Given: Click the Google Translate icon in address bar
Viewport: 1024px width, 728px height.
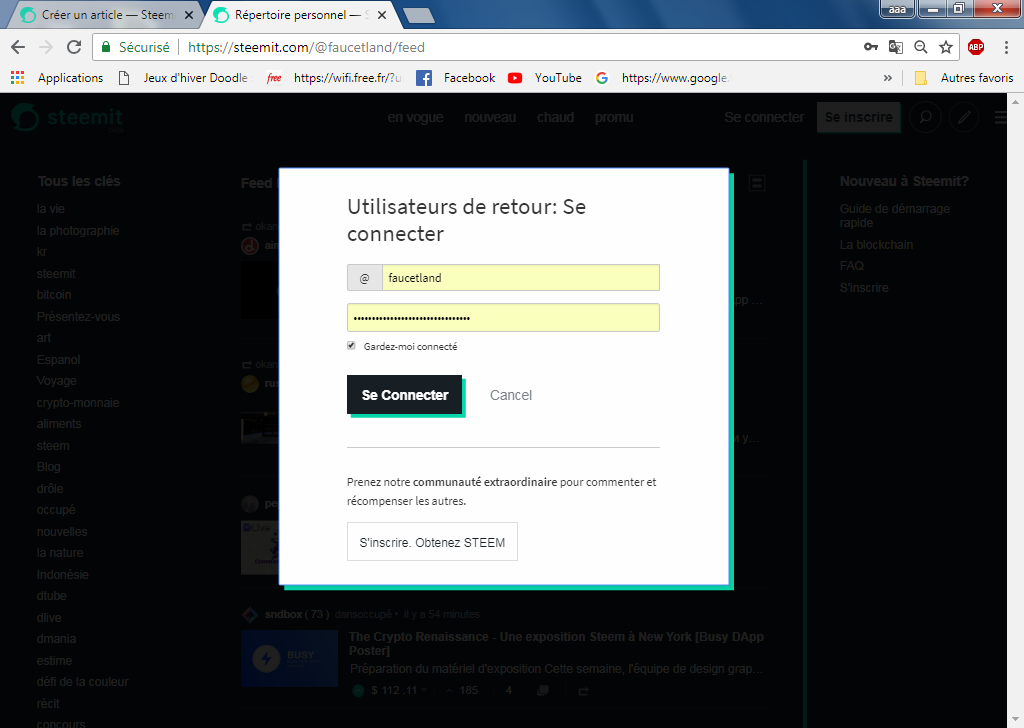Looking at the screenshot, I should [895, 47].
